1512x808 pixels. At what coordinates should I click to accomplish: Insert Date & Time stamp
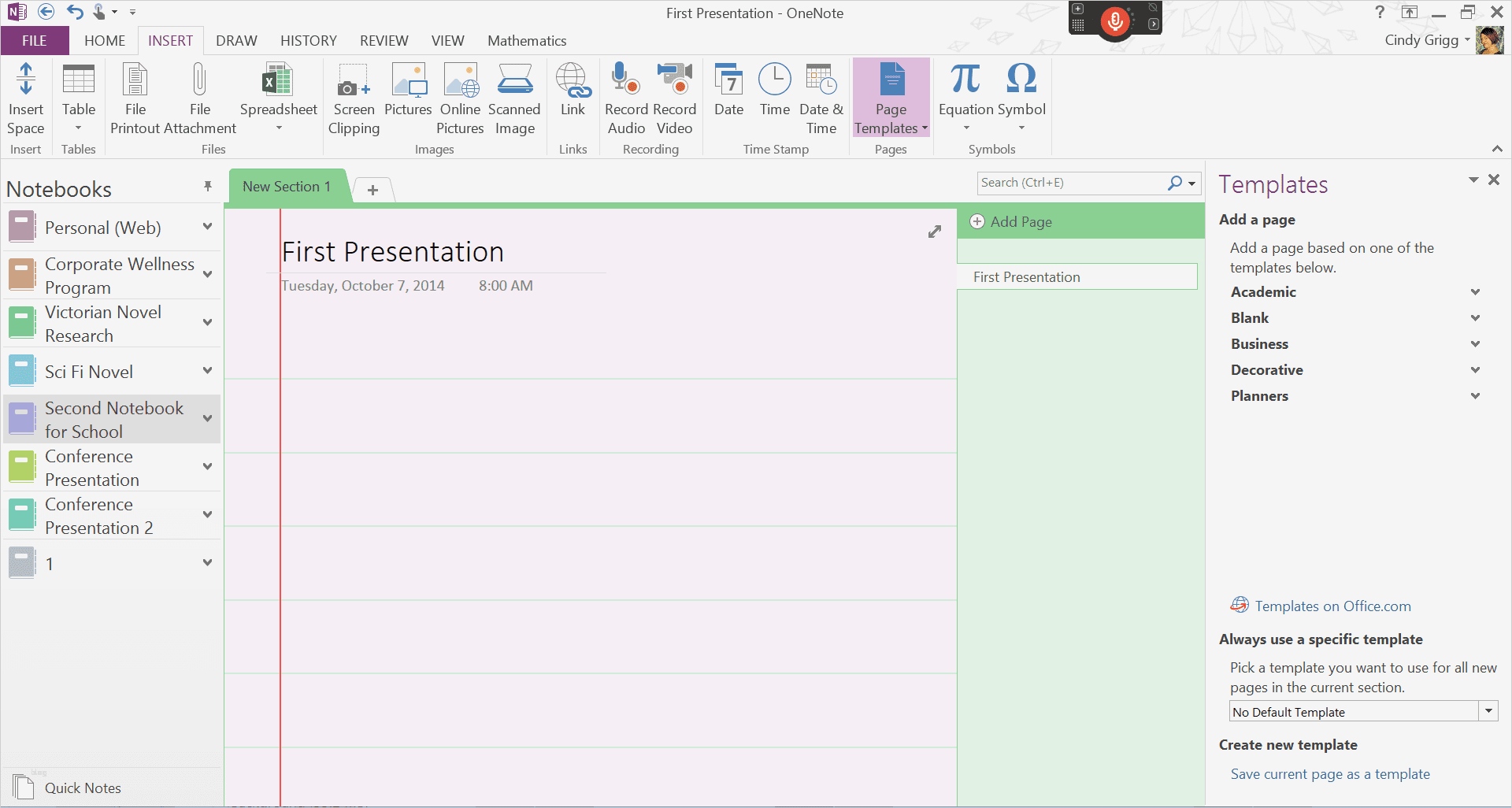pyautogui.click(x=821, y=98)
